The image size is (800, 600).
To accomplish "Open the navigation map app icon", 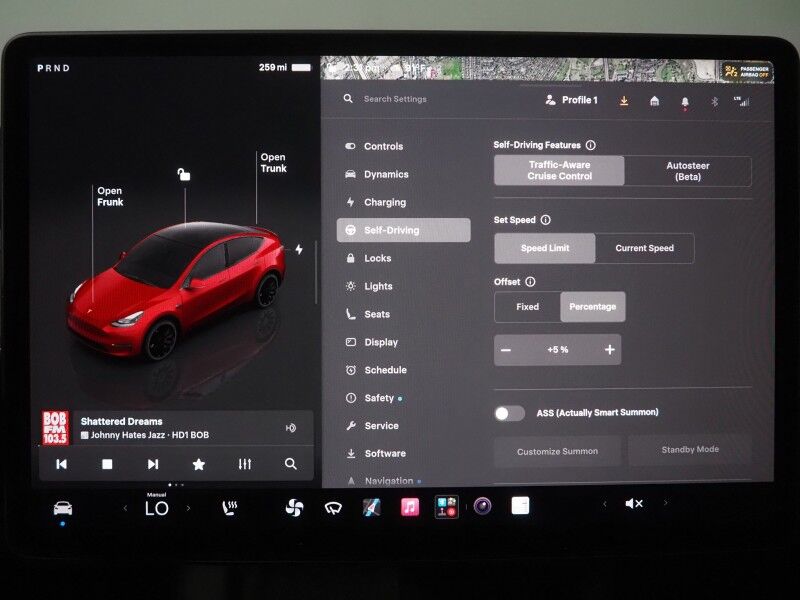I will click(x=371, y=508).
